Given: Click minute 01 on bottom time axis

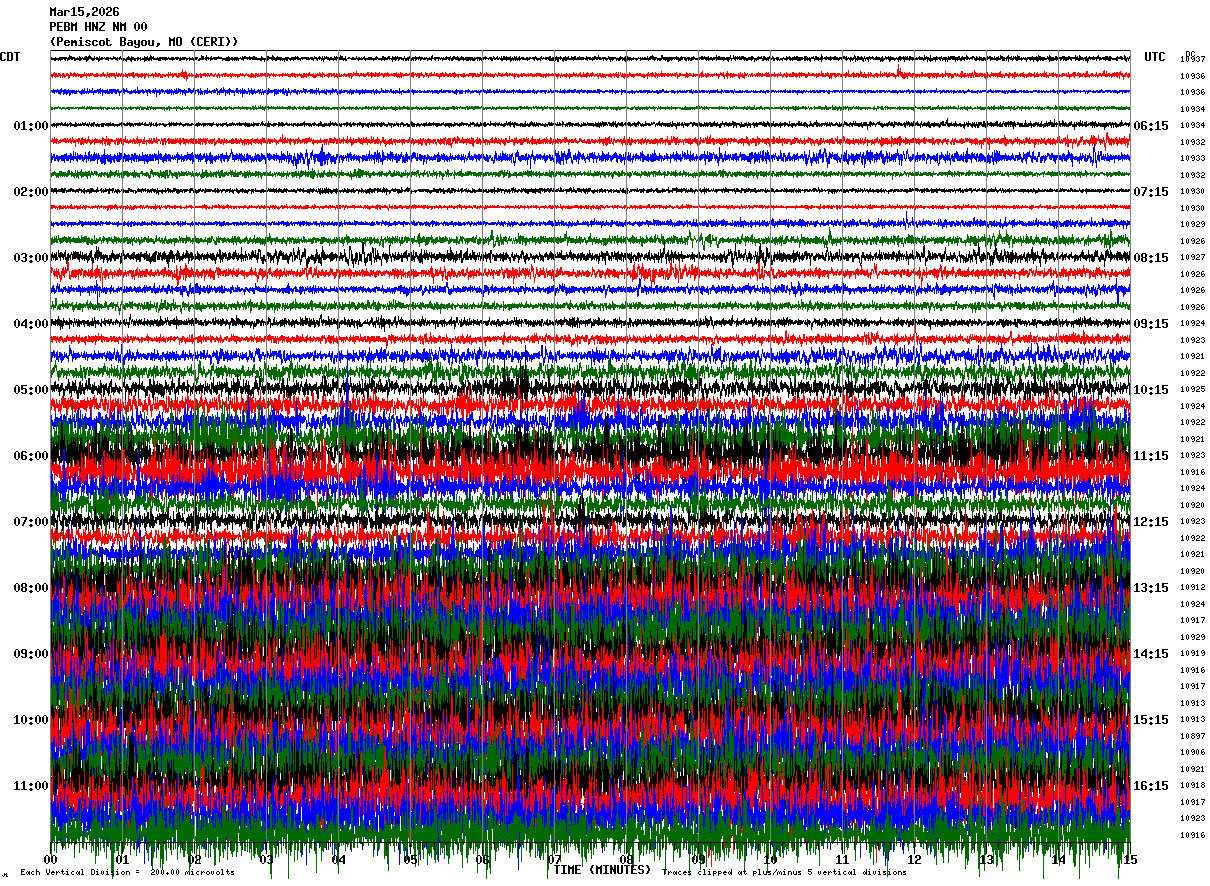Looking at the screenshot, I should (122, 860).
